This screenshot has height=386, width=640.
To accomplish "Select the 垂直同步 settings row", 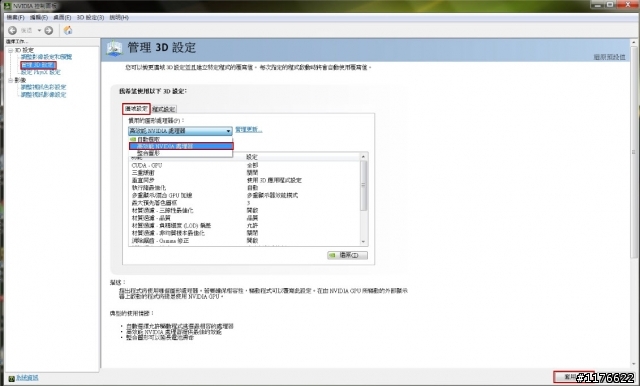I will coord(245,180).
